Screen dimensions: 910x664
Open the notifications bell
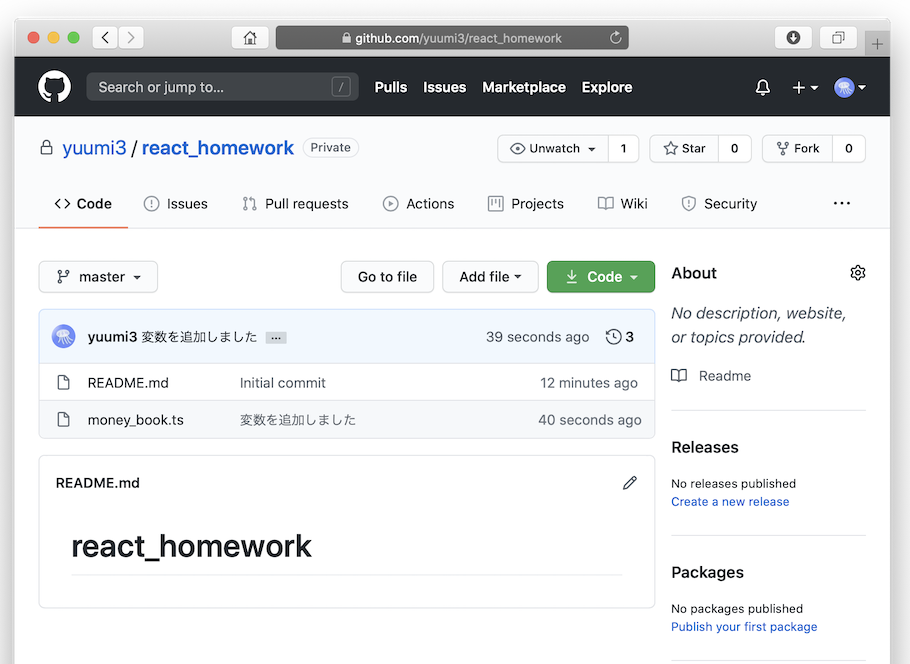click(x=763, y=88)
